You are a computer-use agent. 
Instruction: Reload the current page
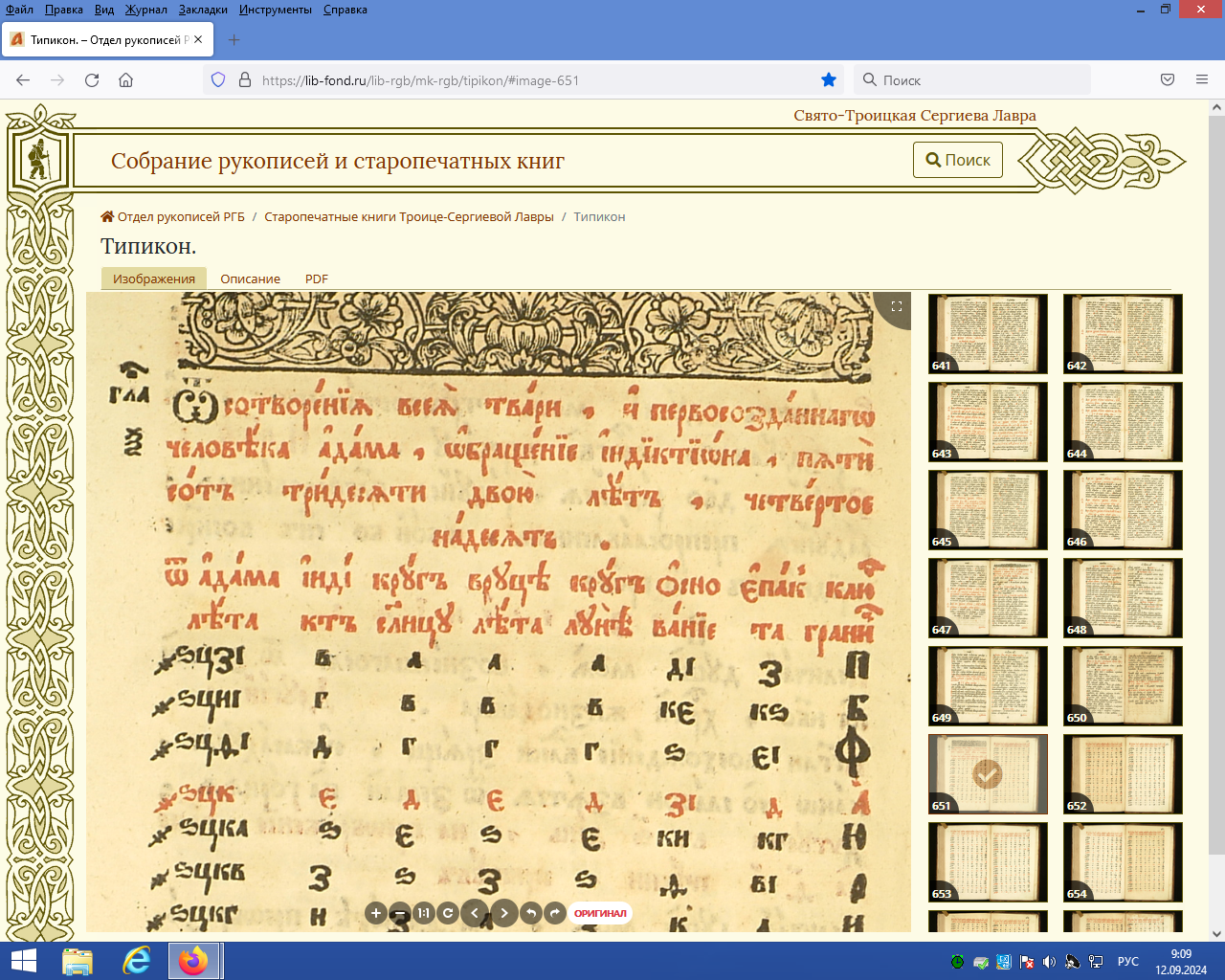pos(92,80)
